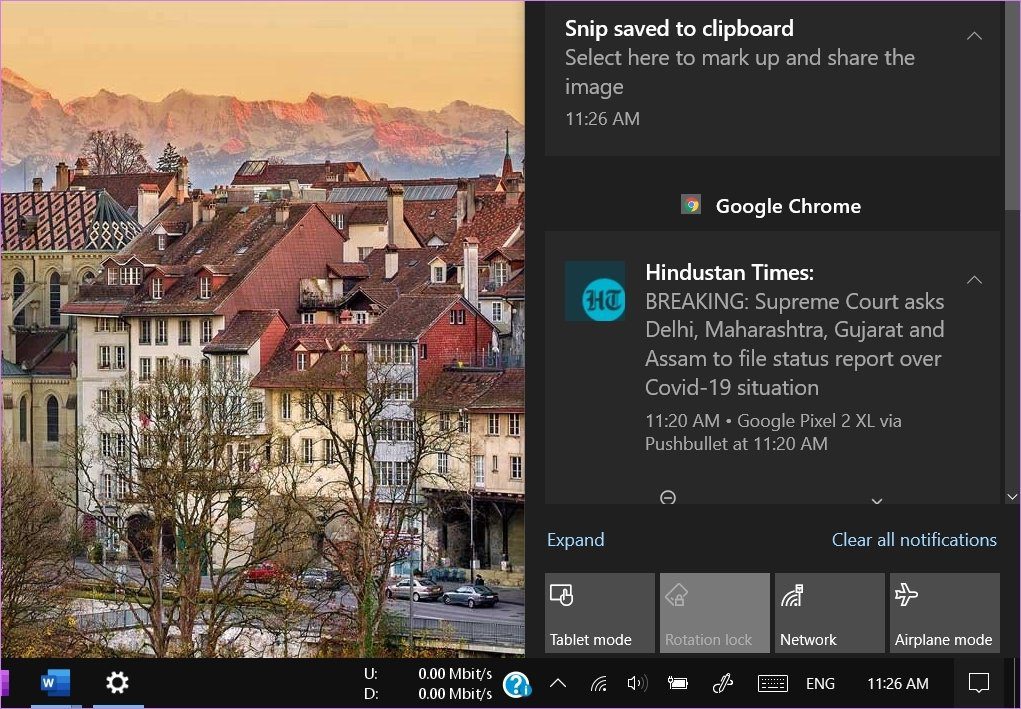Collapse the Snip saved notification chevron

click(974, 36)
